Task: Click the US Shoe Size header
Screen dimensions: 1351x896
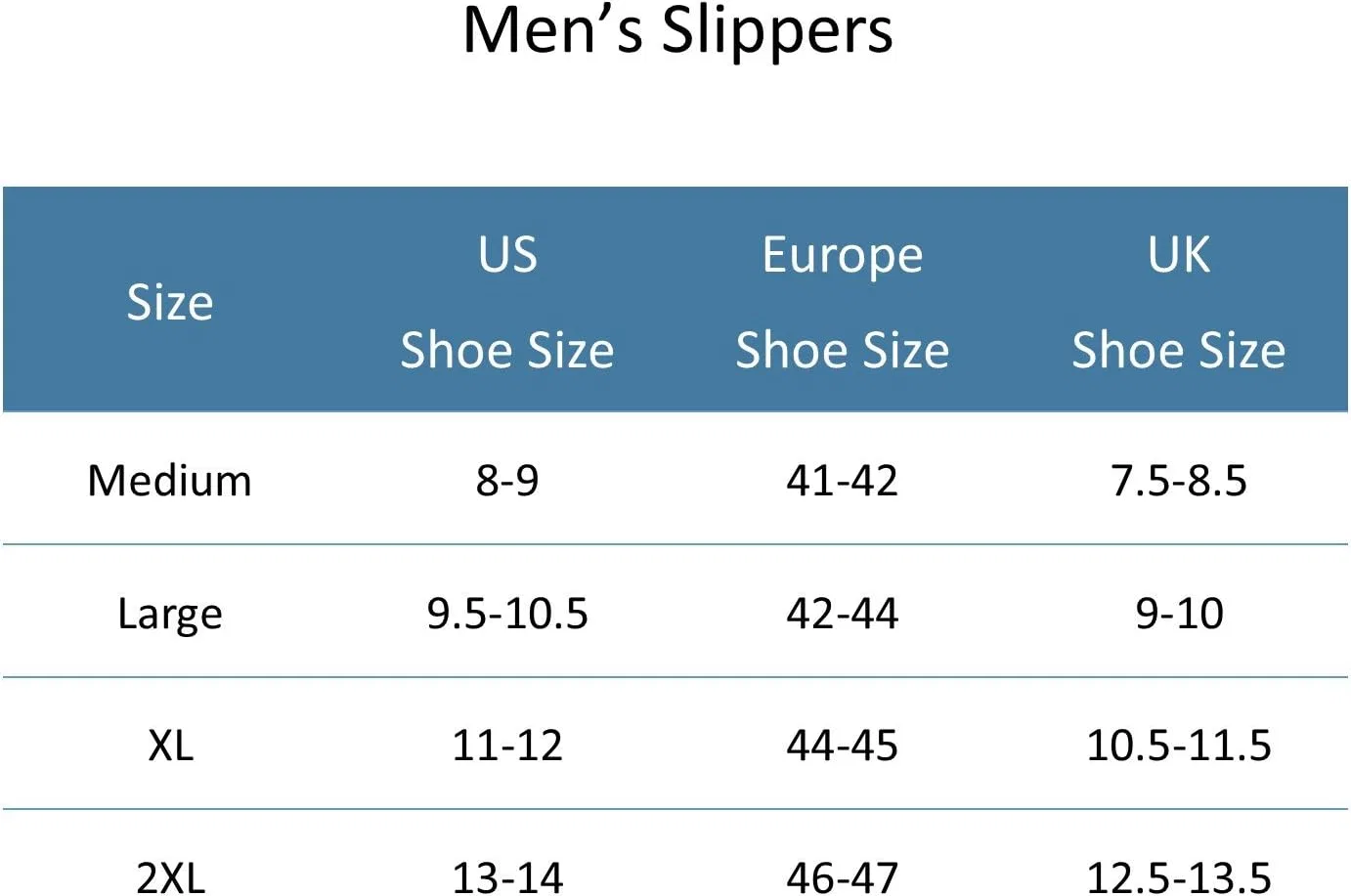Action: pyautogui.click(x=507, y=302)
